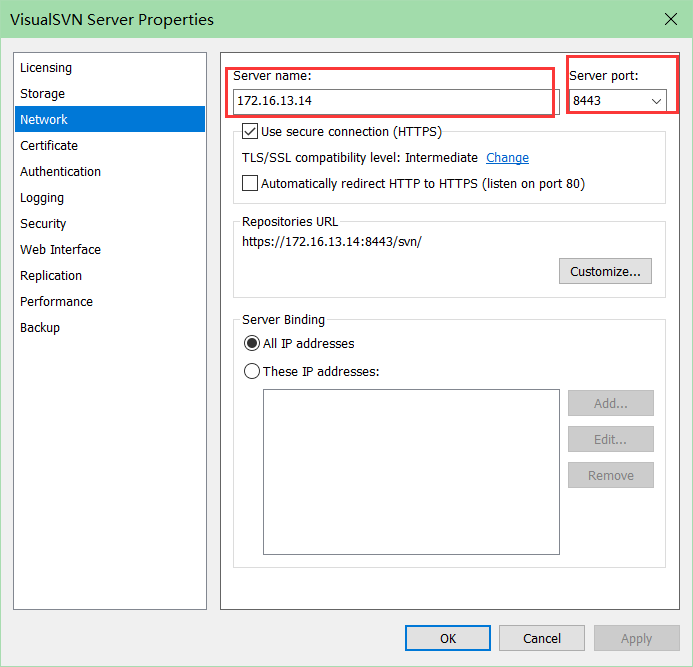Click the Server name input field

pos(396,101)
